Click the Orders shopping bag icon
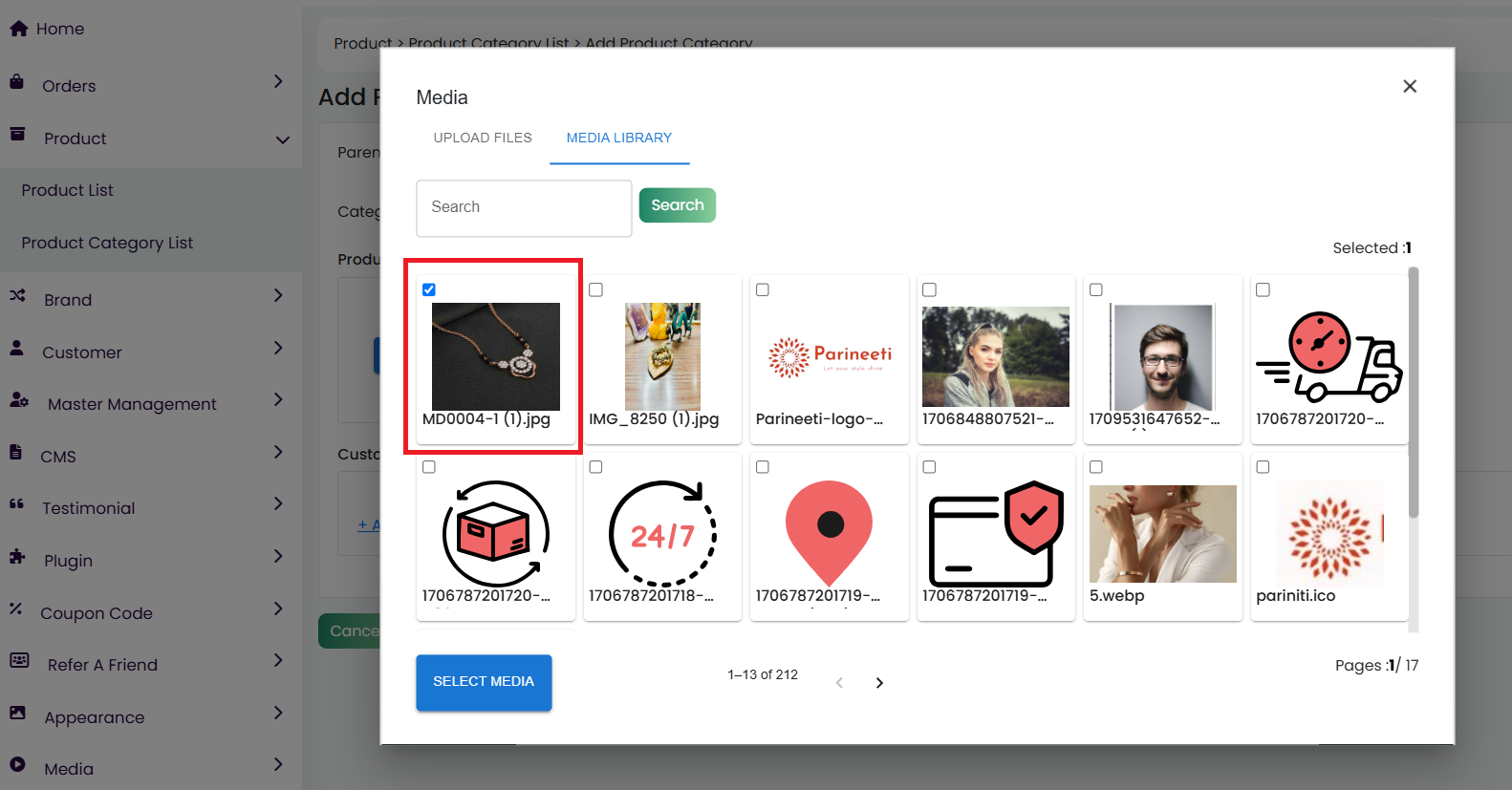Image resolution: width=1512 pixels, height=790 pixels. [16, 82]
